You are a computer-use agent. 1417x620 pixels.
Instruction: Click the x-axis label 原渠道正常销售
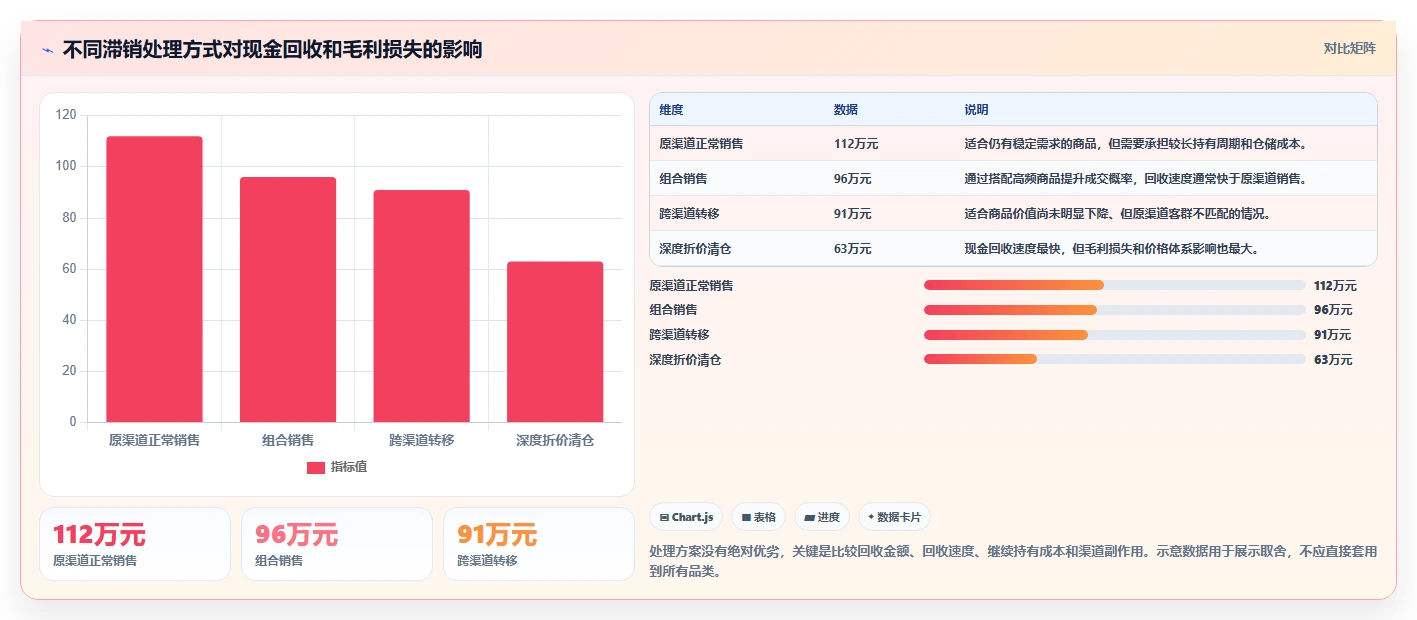[154, 440]
